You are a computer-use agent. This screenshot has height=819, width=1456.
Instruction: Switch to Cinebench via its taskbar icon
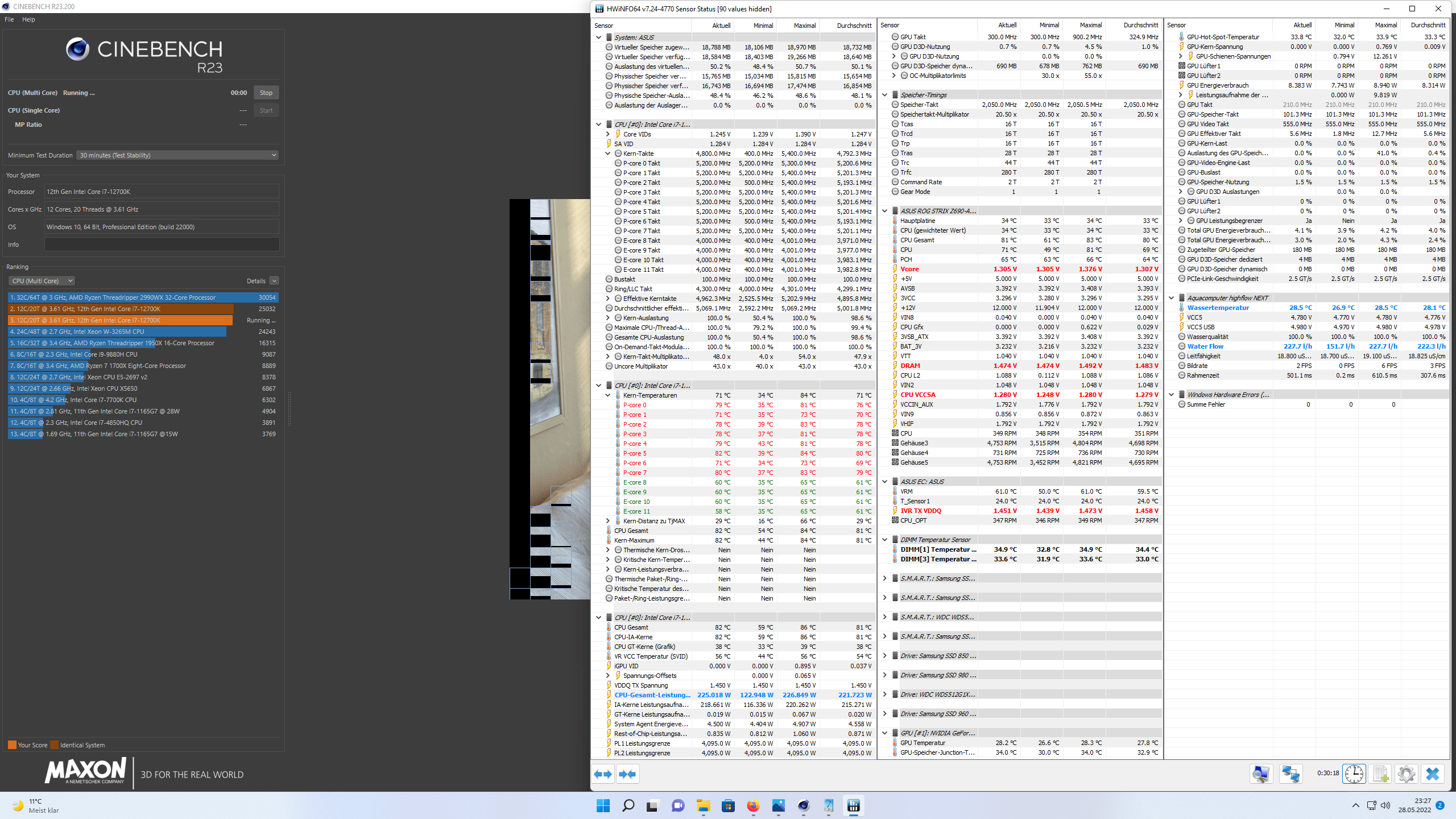(x=803, y=805)
